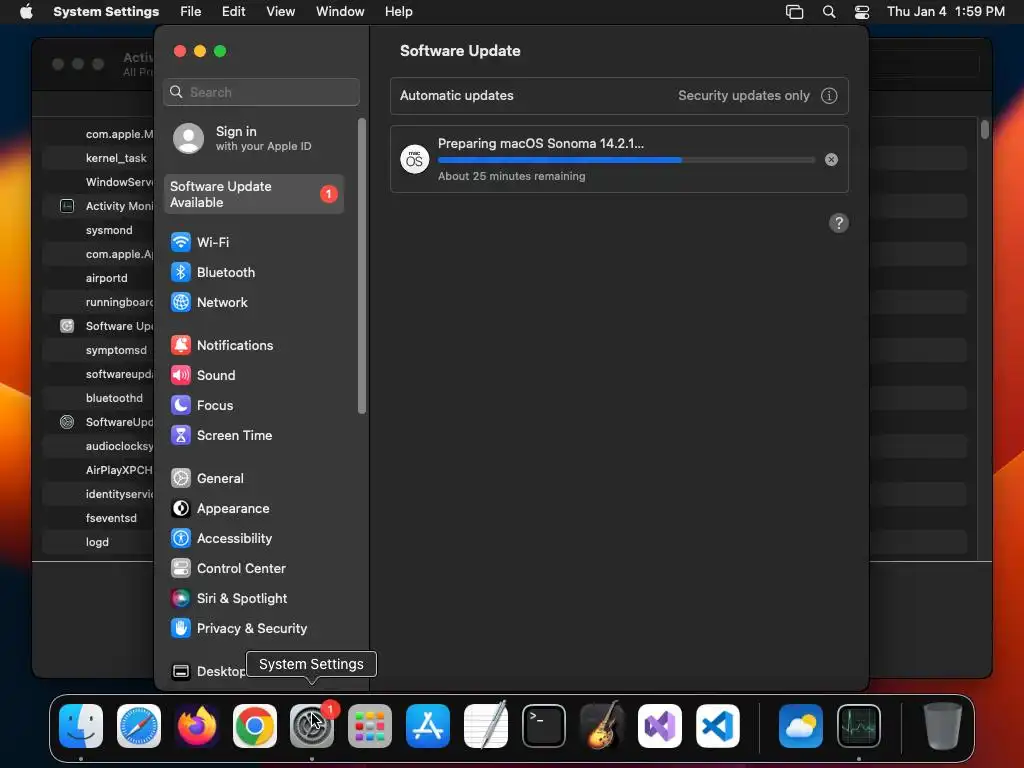Screen dimensions: 1024x768
Task: Launch Google Chrome from the Dock
Action: coord(255,726)
